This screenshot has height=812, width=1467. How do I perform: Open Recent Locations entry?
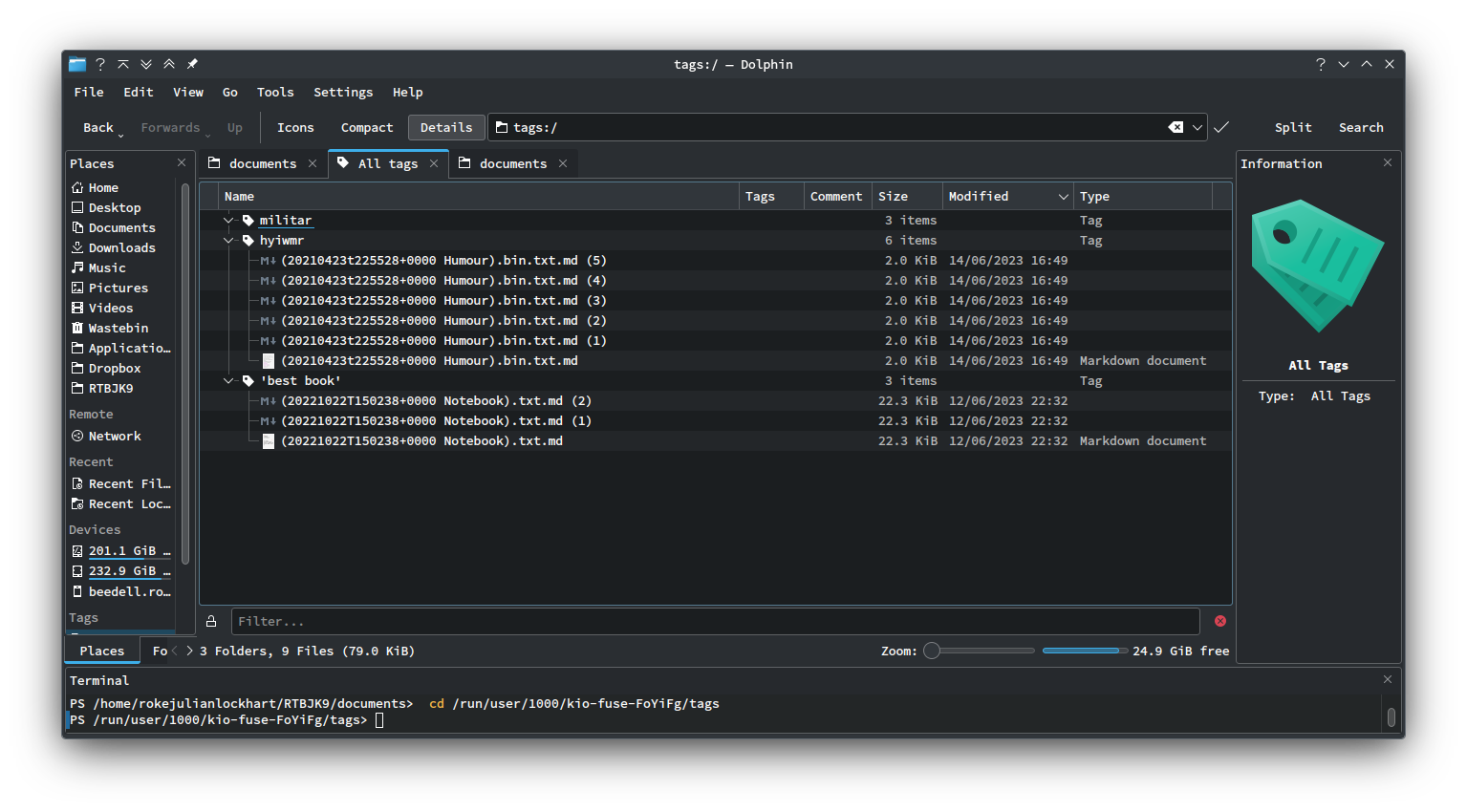click(120, 504)
